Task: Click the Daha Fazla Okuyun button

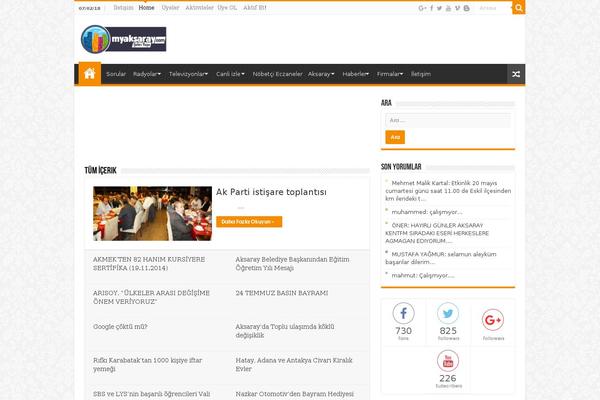Action: pyautogui.click(x=249, y=222)
